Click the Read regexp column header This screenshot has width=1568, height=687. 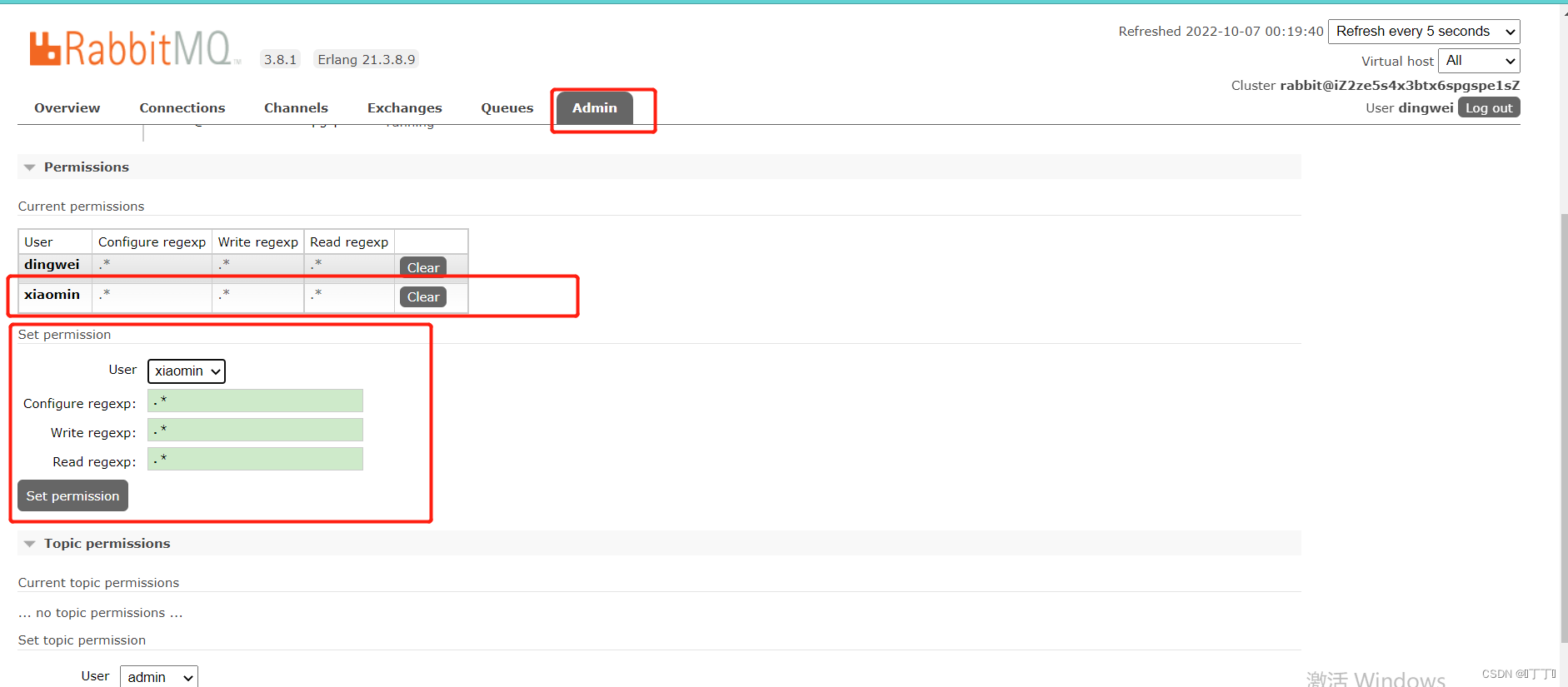coord(349,242)
